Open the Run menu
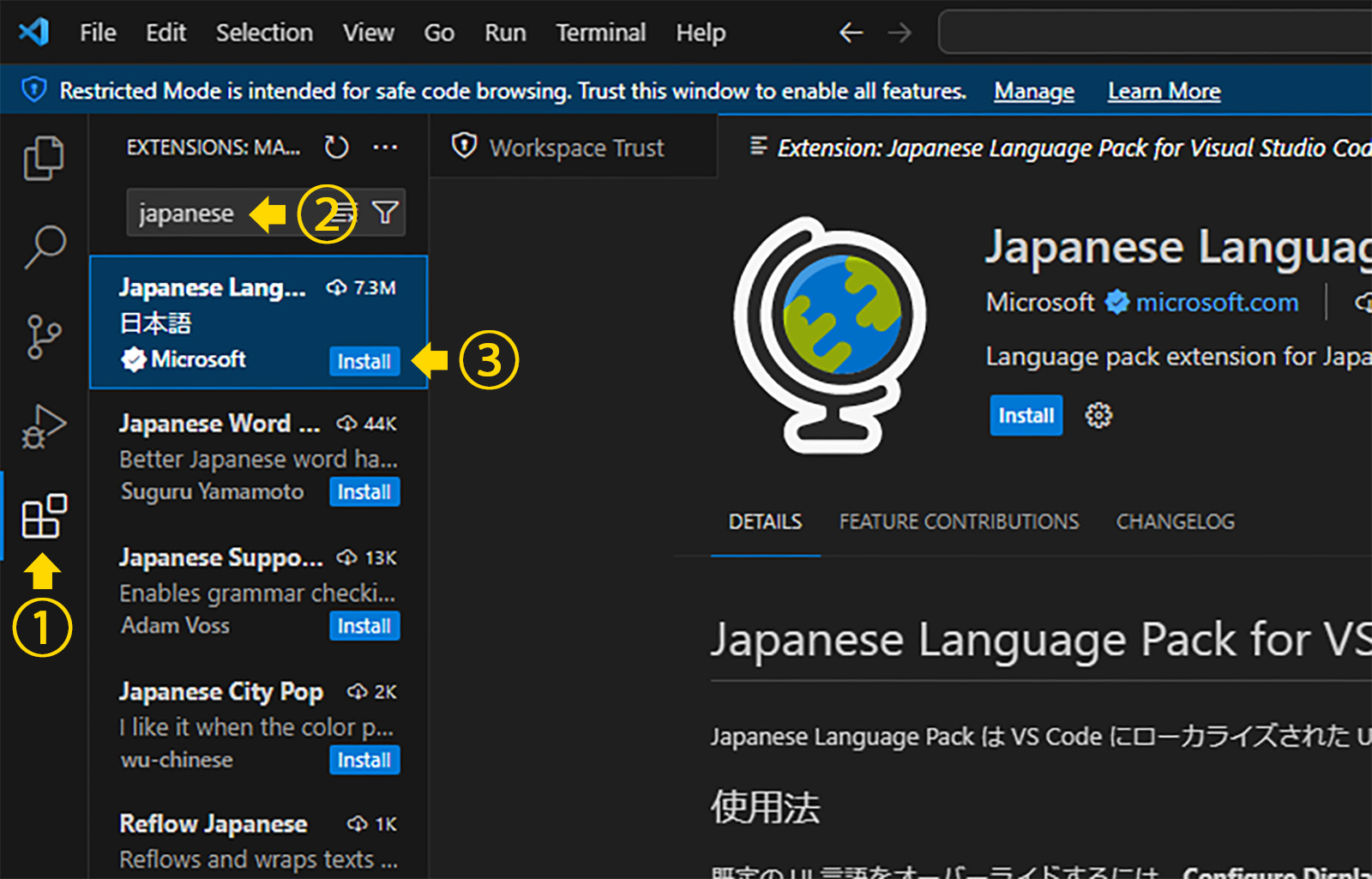1372x879 pixels. 505,33
